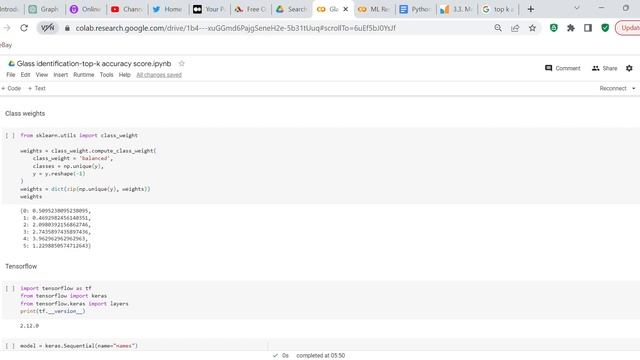640x360 pixels.
Task: Run the import tensorflow cell
Action: 10,288
